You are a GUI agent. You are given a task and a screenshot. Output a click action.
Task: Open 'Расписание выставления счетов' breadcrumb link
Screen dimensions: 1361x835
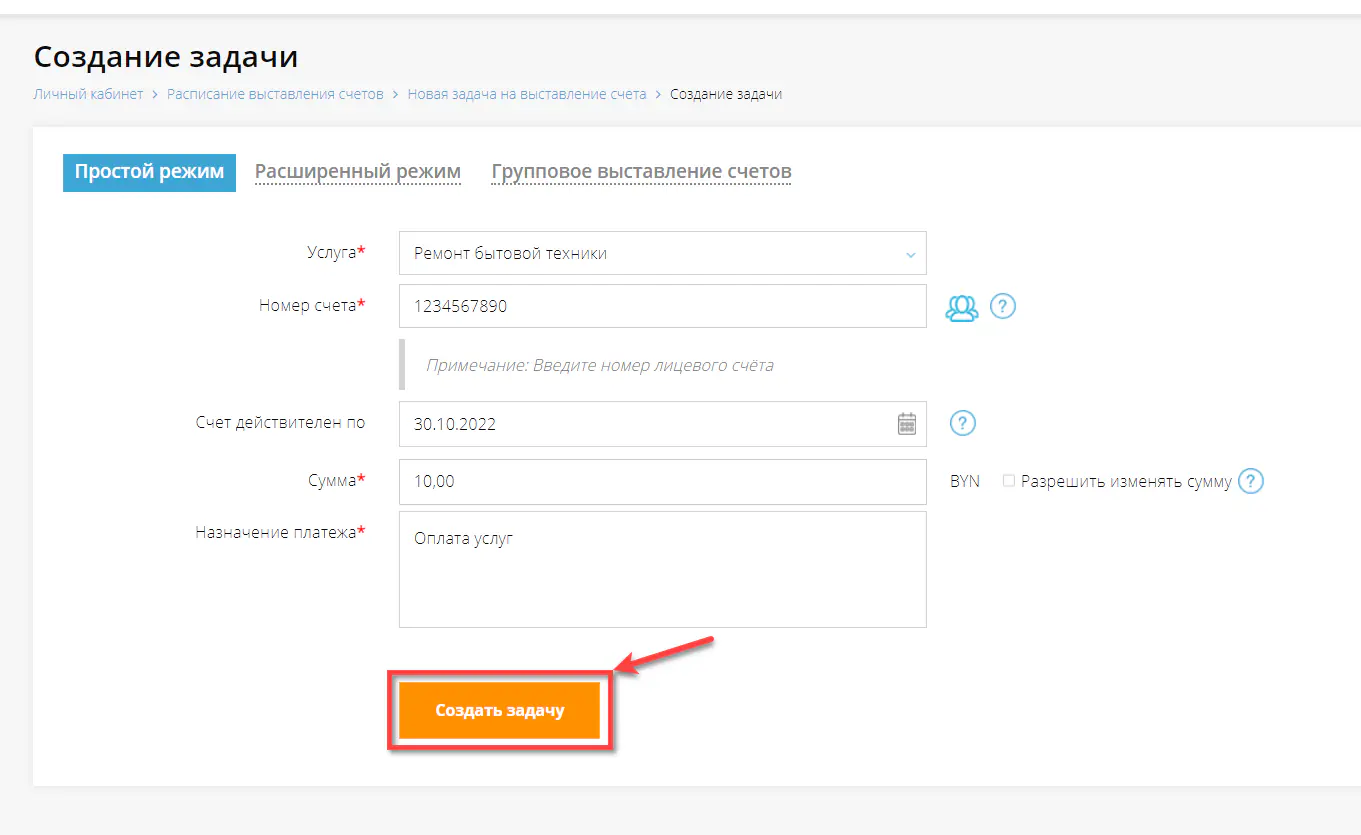275,94
